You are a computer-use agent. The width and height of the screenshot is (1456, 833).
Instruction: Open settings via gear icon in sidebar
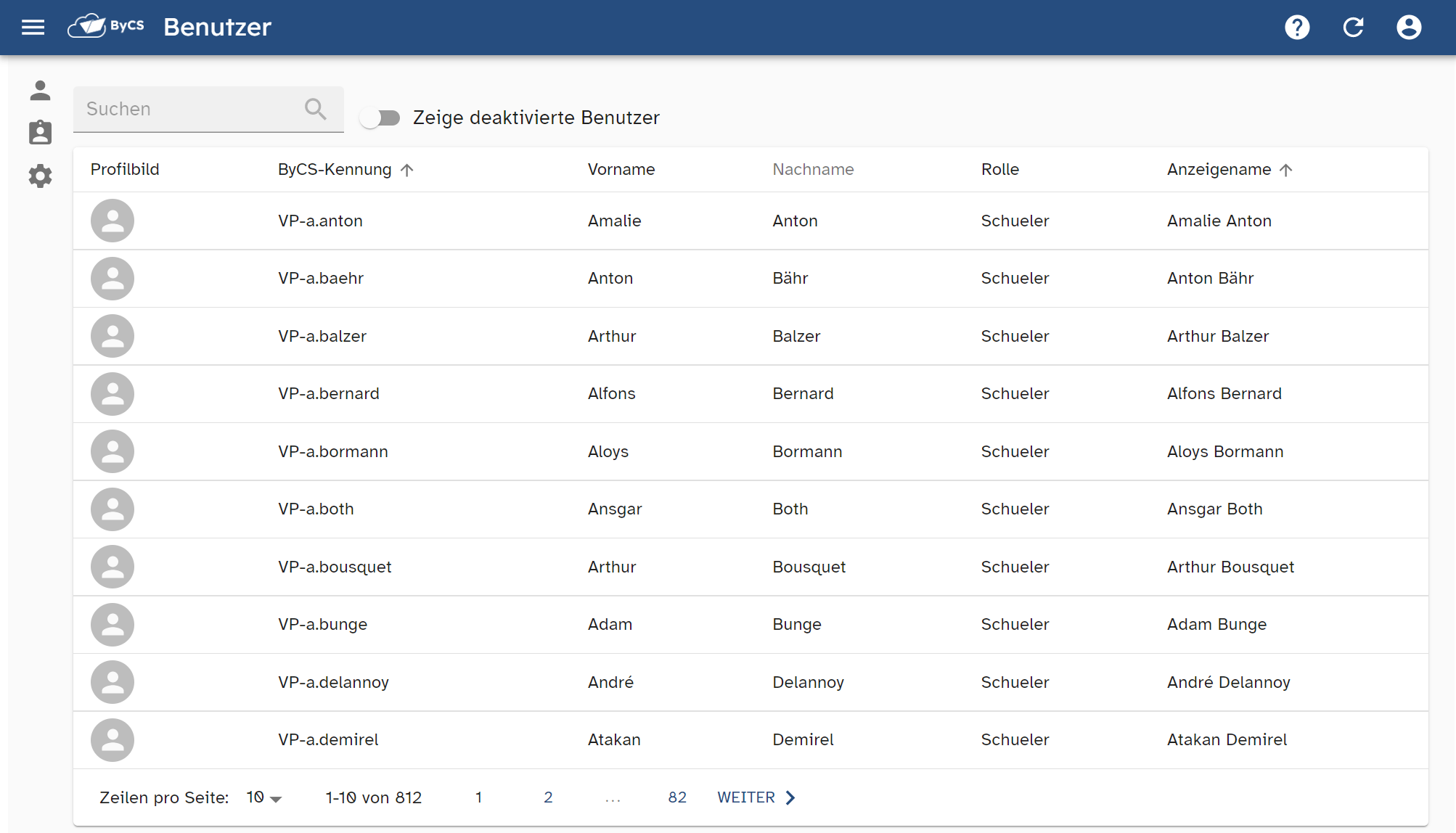coord(40,176)
